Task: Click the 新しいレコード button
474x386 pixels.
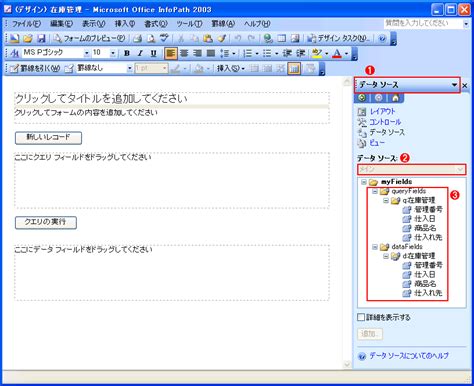Action: (x=48, y=138)
